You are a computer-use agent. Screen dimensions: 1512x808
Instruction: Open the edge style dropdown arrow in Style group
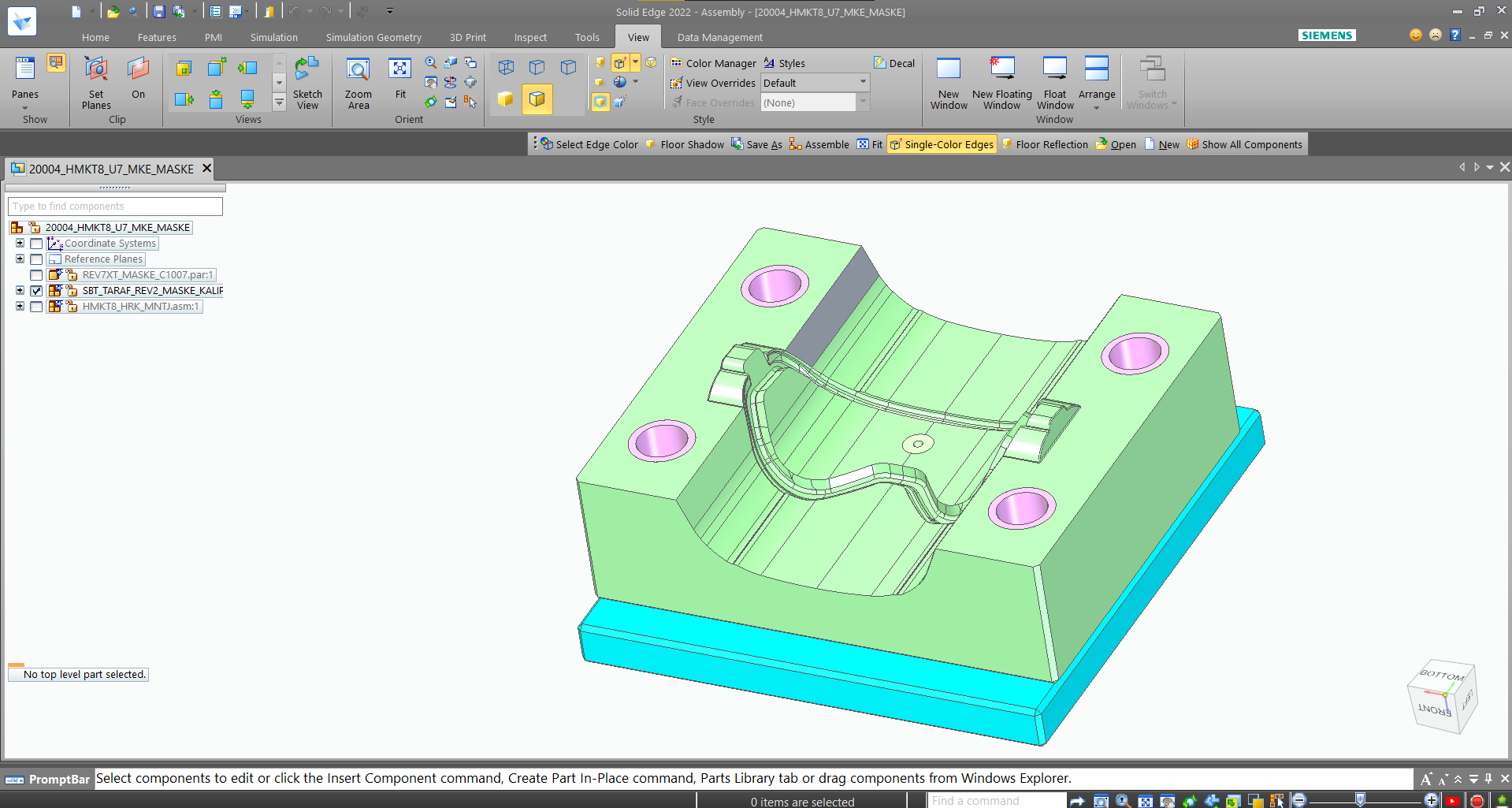(636, 63)
